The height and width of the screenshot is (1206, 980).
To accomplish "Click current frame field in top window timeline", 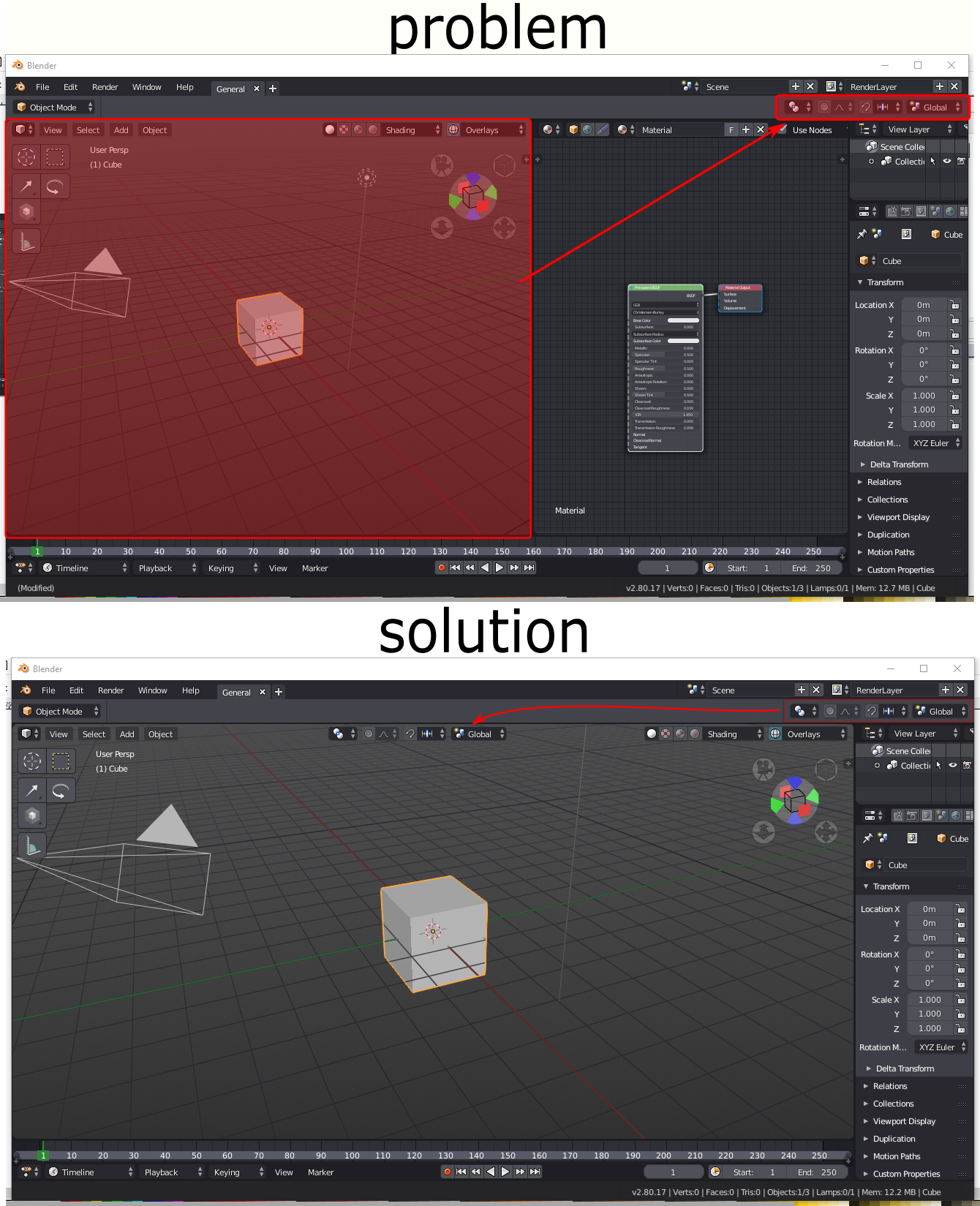I will 667,568.
